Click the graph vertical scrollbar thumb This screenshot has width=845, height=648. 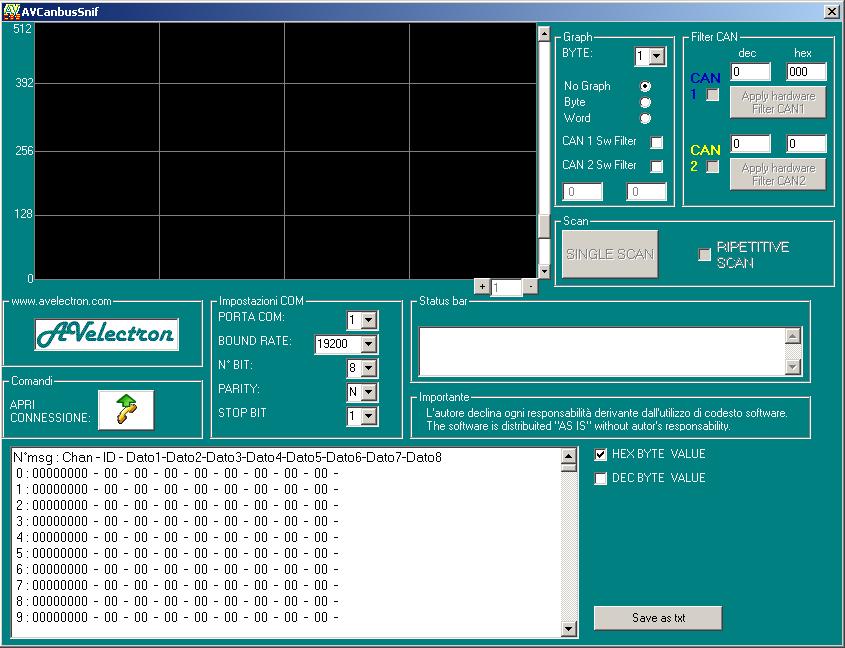coord(544,226)
